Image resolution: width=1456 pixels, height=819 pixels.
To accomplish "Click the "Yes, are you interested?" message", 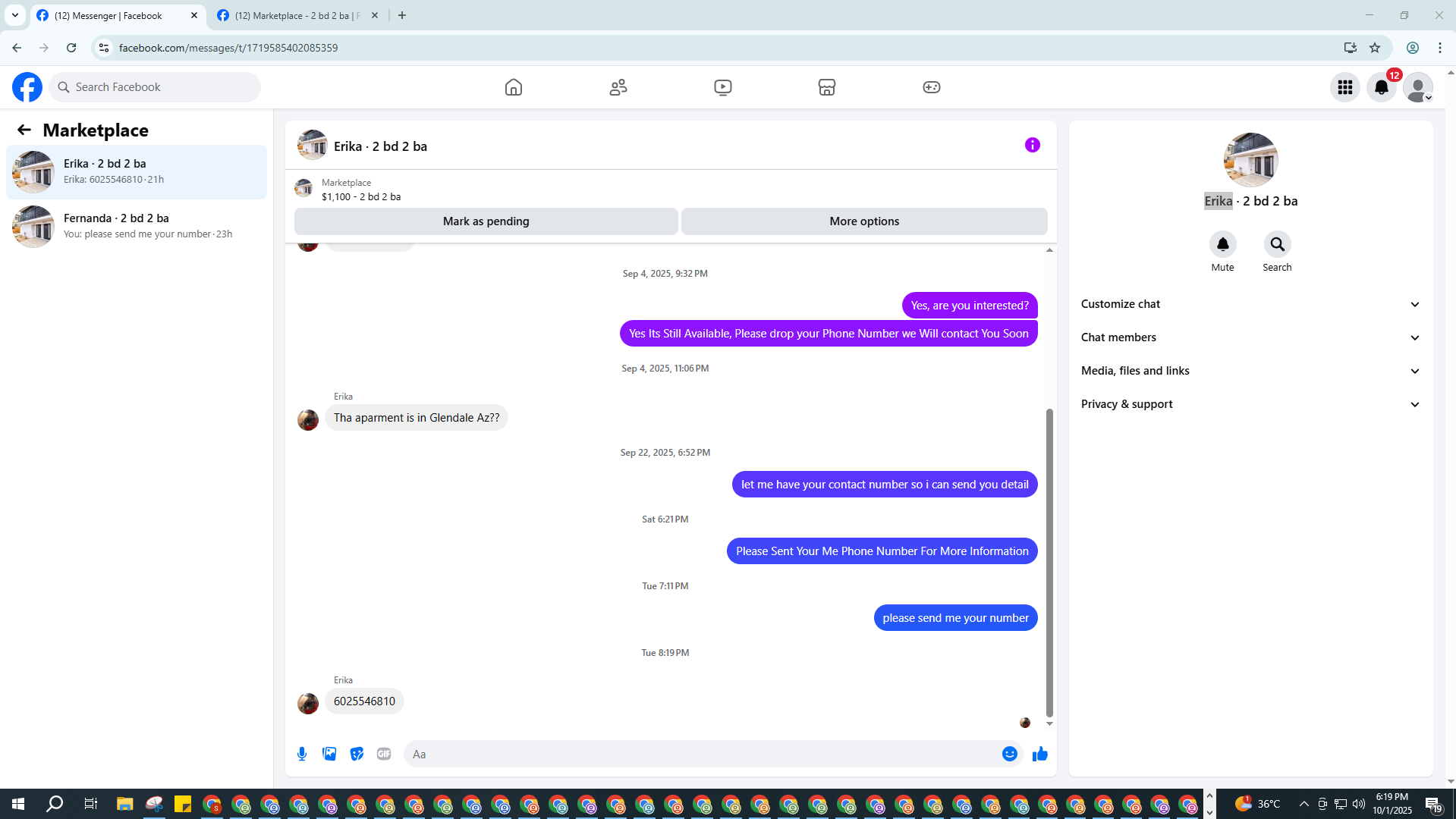I will 970,306.
